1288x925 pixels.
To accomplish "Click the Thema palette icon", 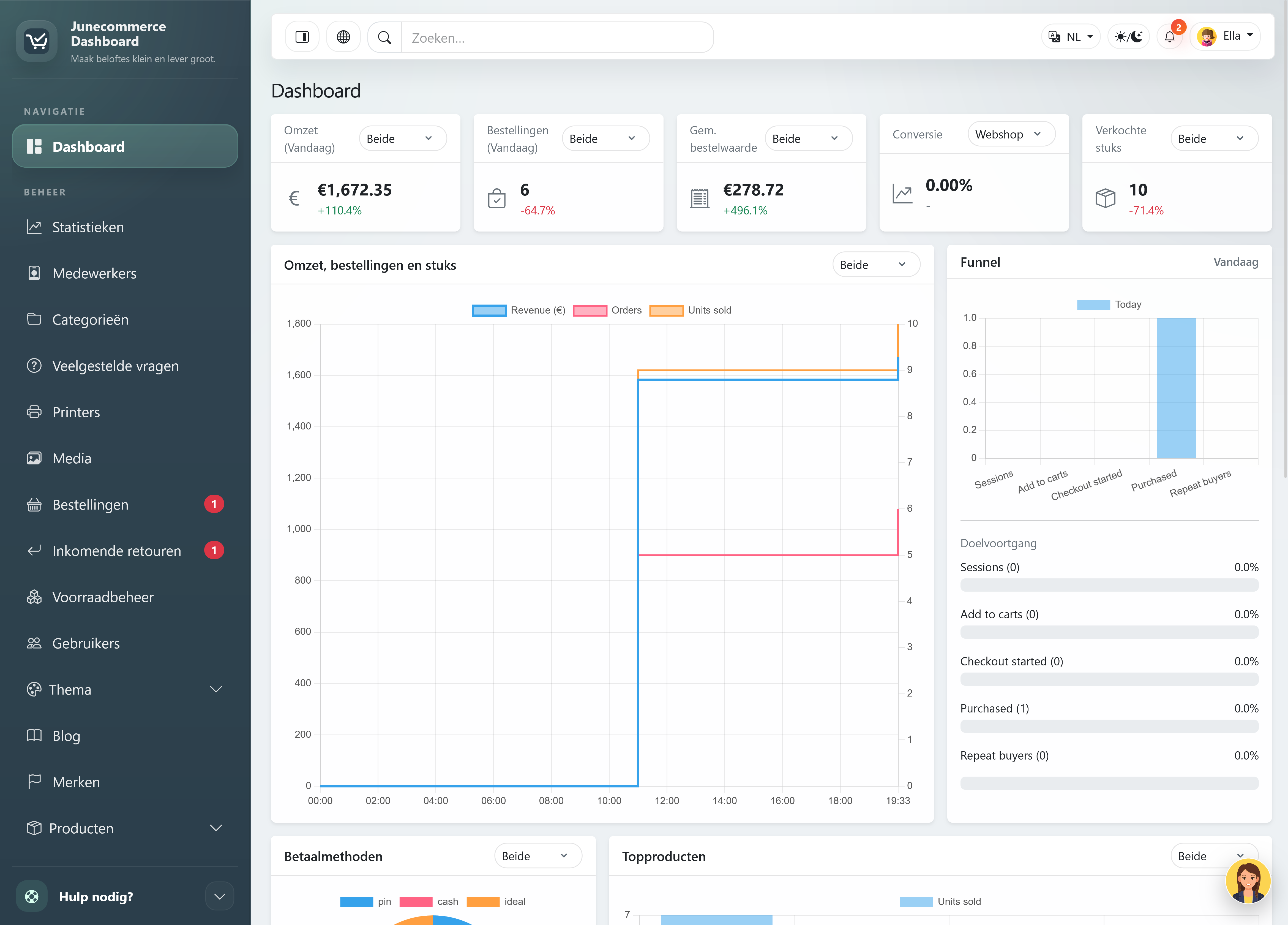I will coord(34,689).
